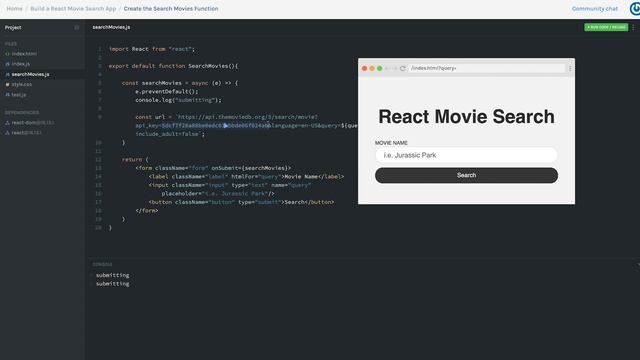Click the '<button className' code line
640x360 pixels.
241,202
